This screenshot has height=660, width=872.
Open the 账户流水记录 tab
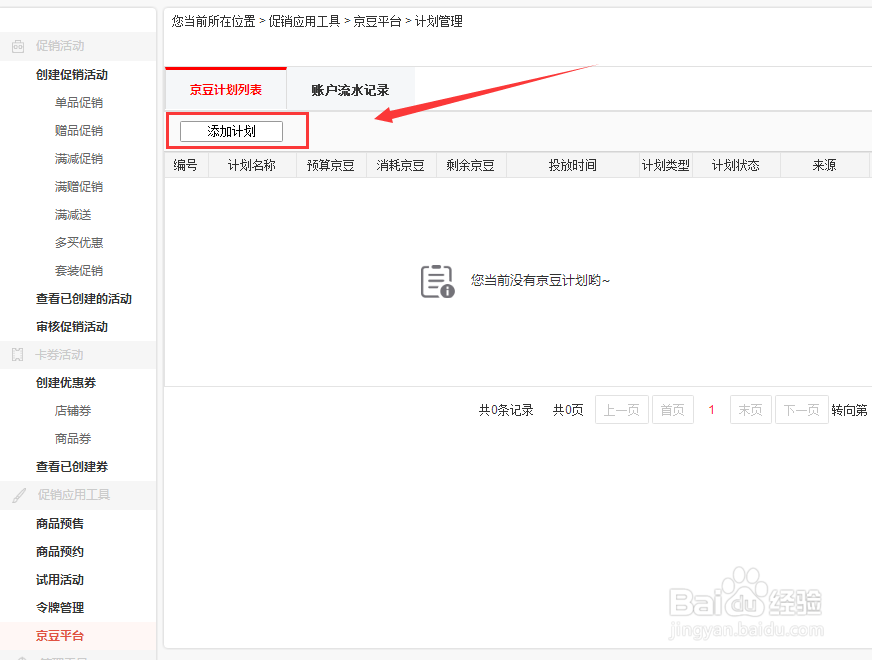(350, 90)
